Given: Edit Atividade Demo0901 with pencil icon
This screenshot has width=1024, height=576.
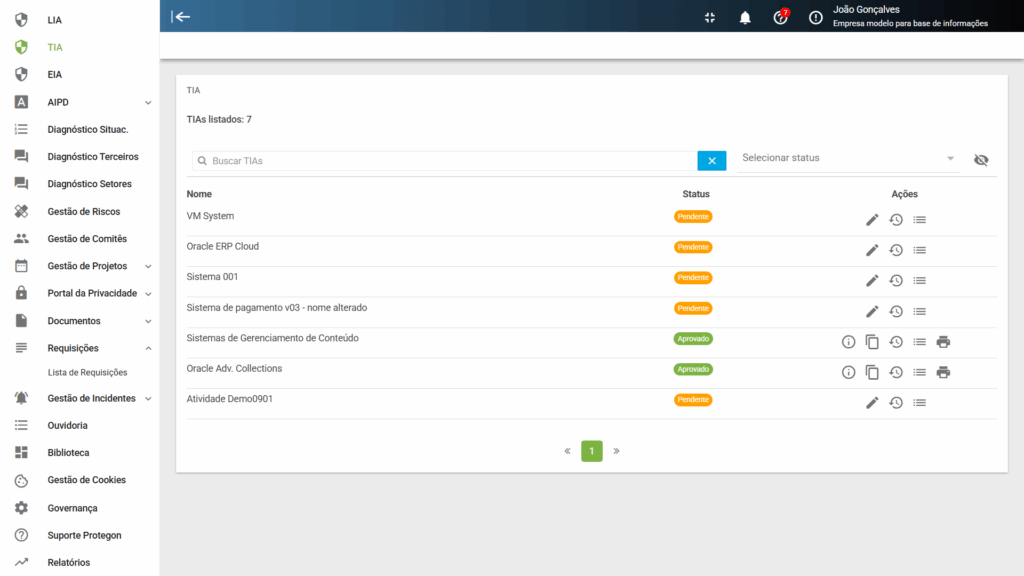Looking at the screenshot, I should coord(872,403).
